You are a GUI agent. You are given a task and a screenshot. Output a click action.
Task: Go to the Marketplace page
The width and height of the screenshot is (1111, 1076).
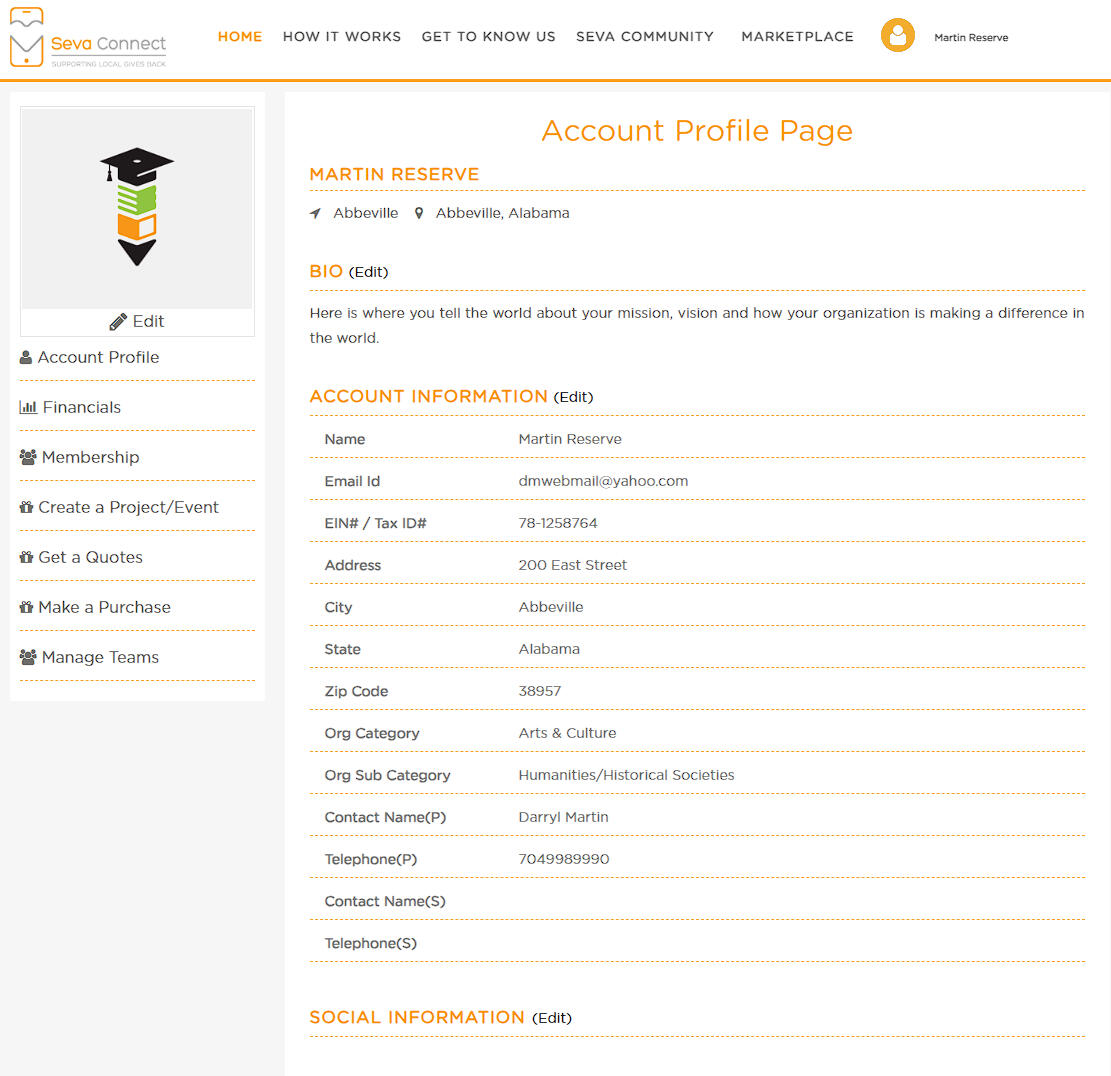point(797,37)
